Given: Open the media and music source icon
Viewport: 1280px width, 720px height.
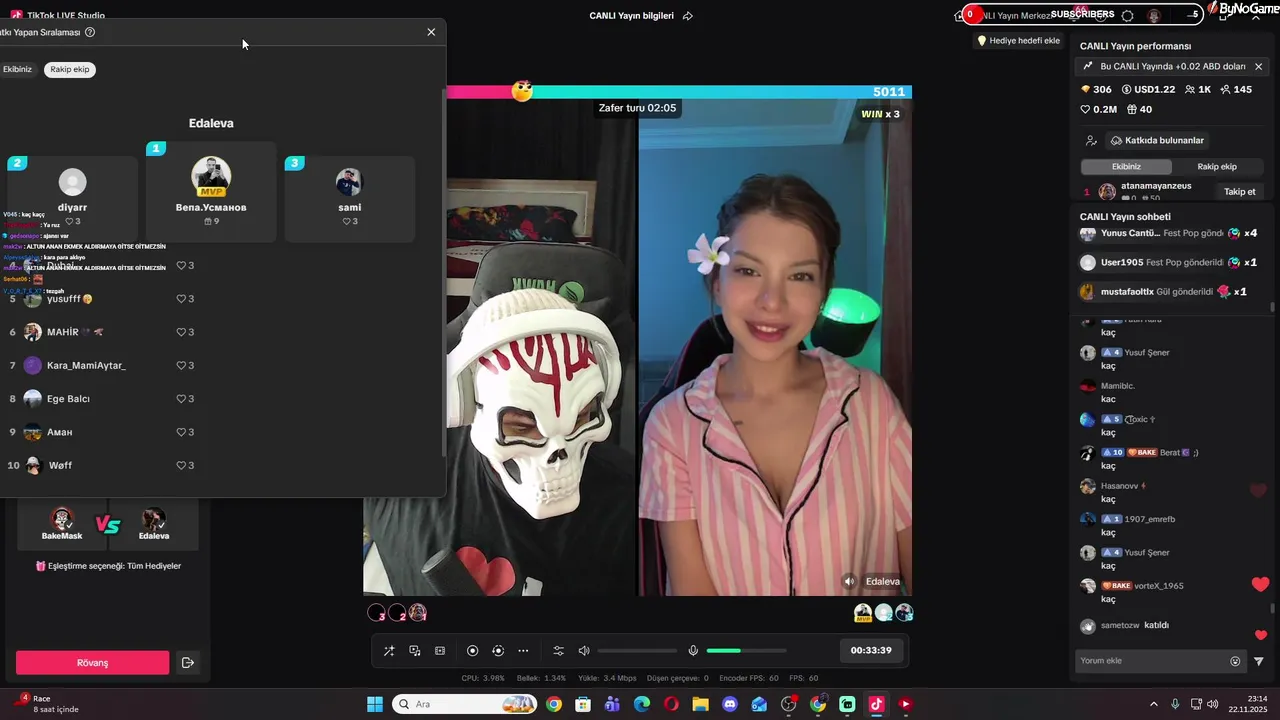Looking at the screenshot, I should coord(415,651).
